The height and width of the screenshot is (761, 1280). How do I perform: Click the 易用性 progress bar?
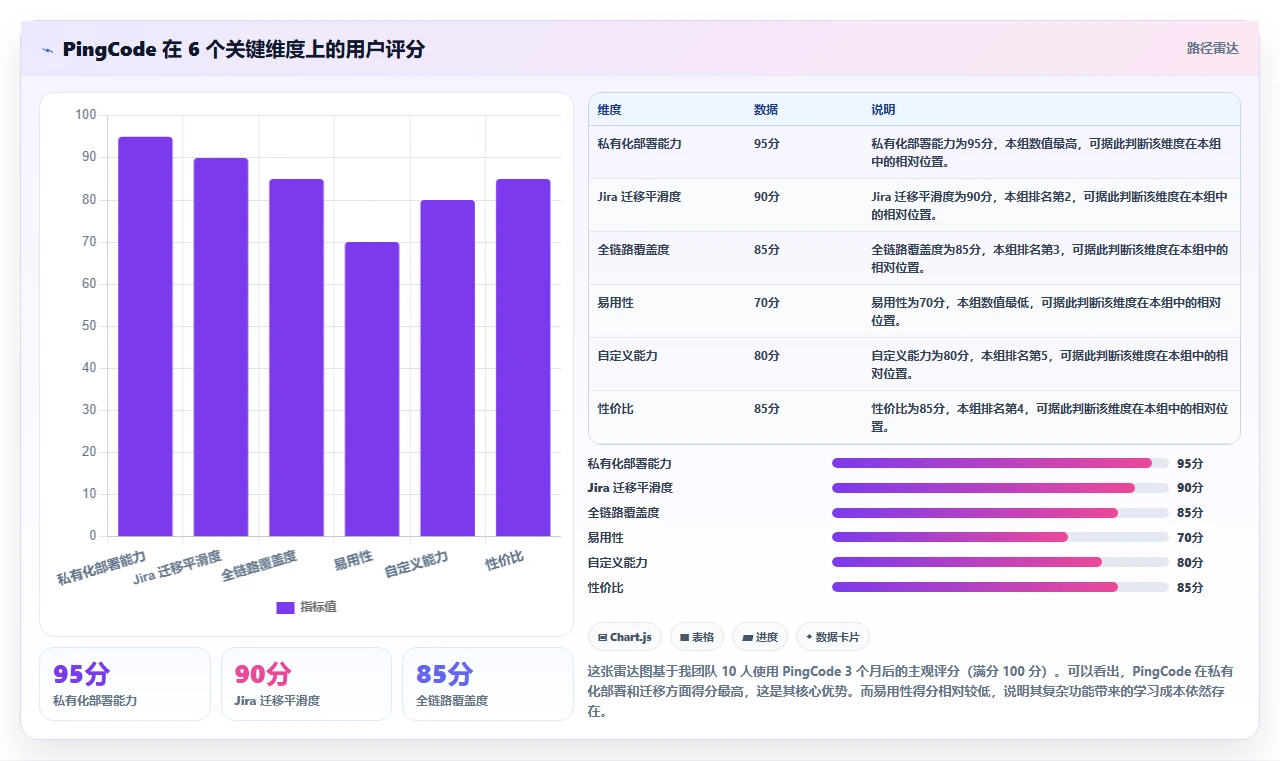tap(1000, 537)
